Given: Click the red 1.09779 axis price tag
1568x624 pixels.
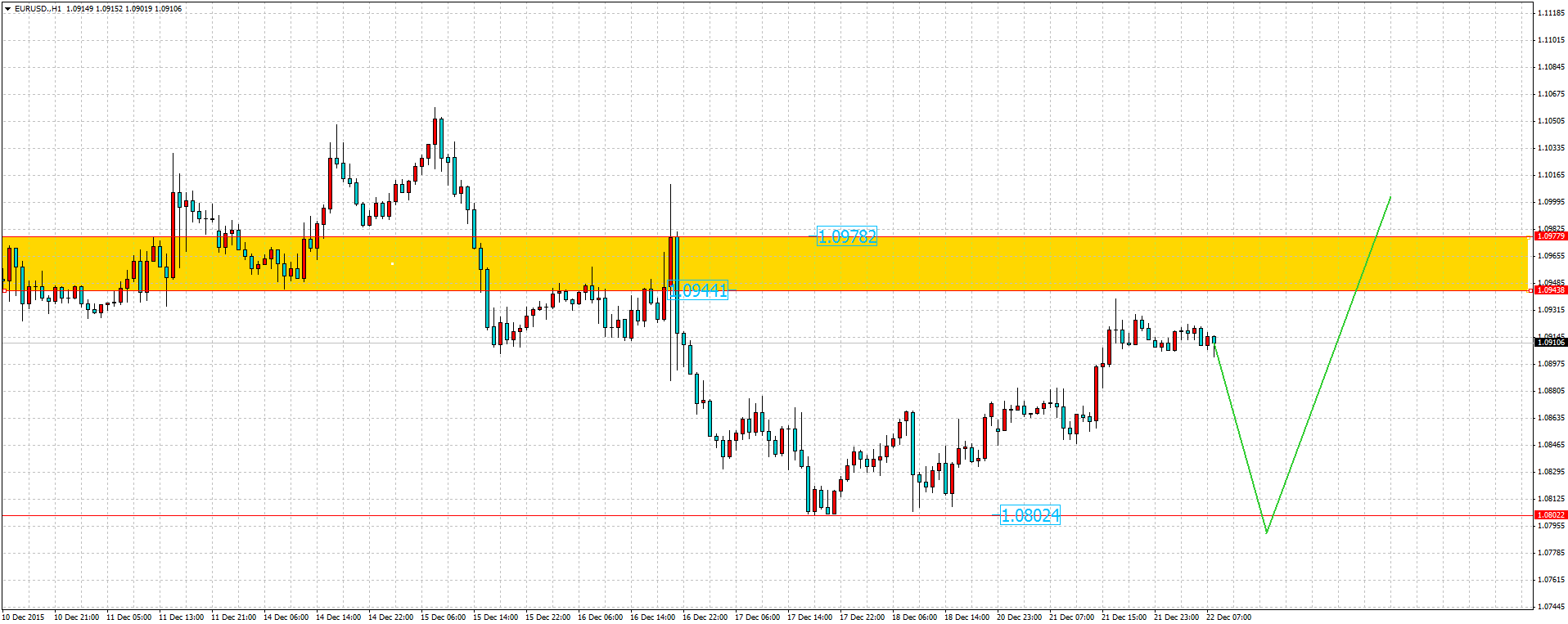Looking at the screenshot, I should (1550, 236).
